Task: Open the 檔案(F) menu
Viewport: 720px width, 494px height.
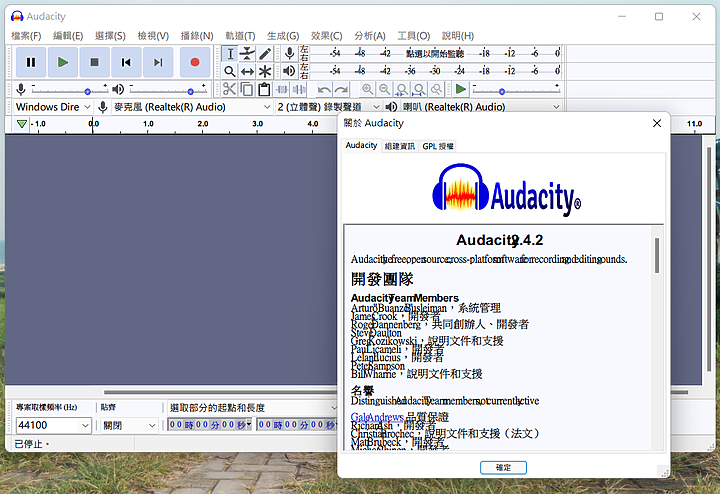Action: [x=26, y=35]
